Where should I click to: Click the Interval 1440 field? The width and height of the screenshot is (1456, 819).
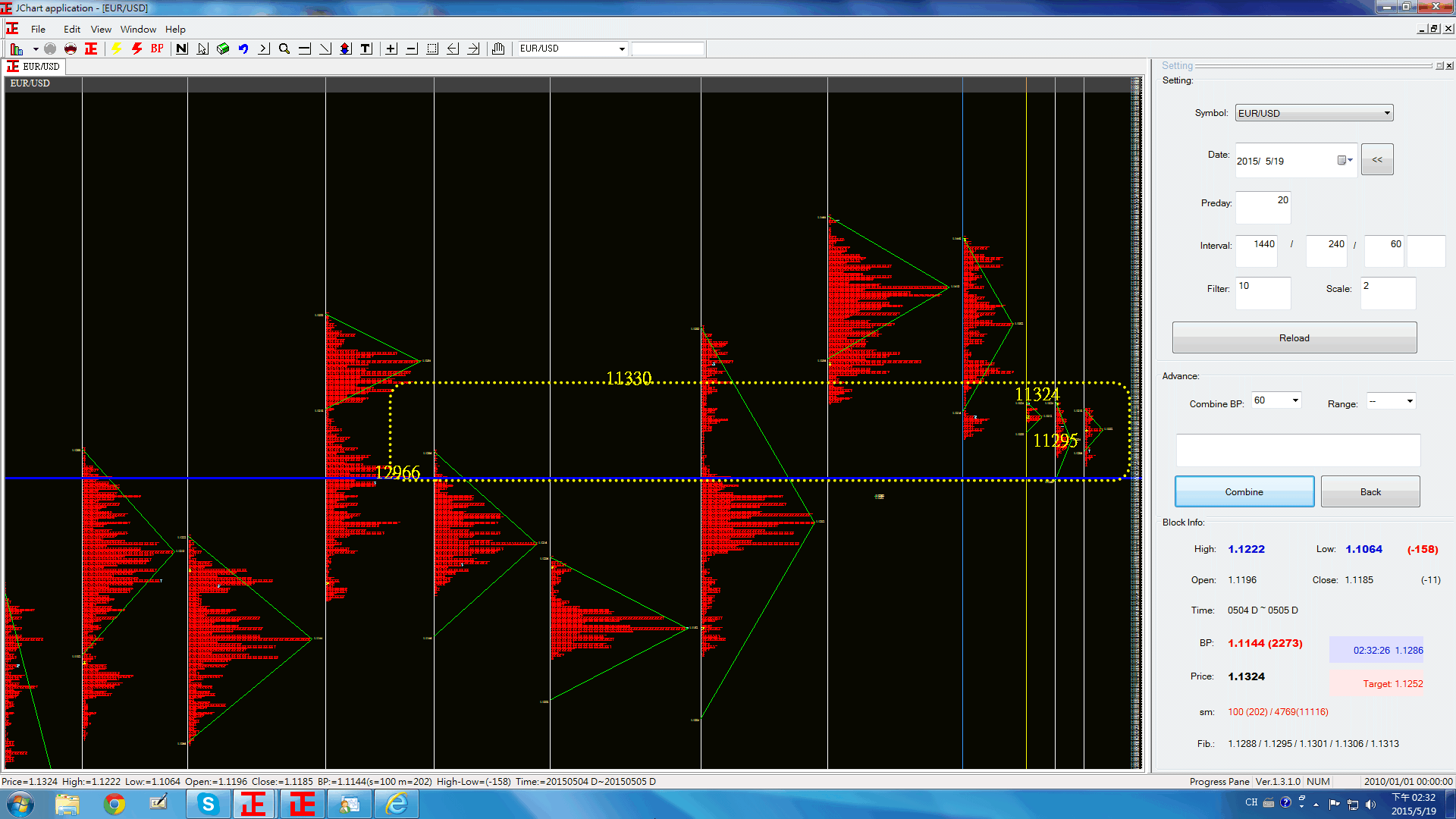coord(1257,251)
